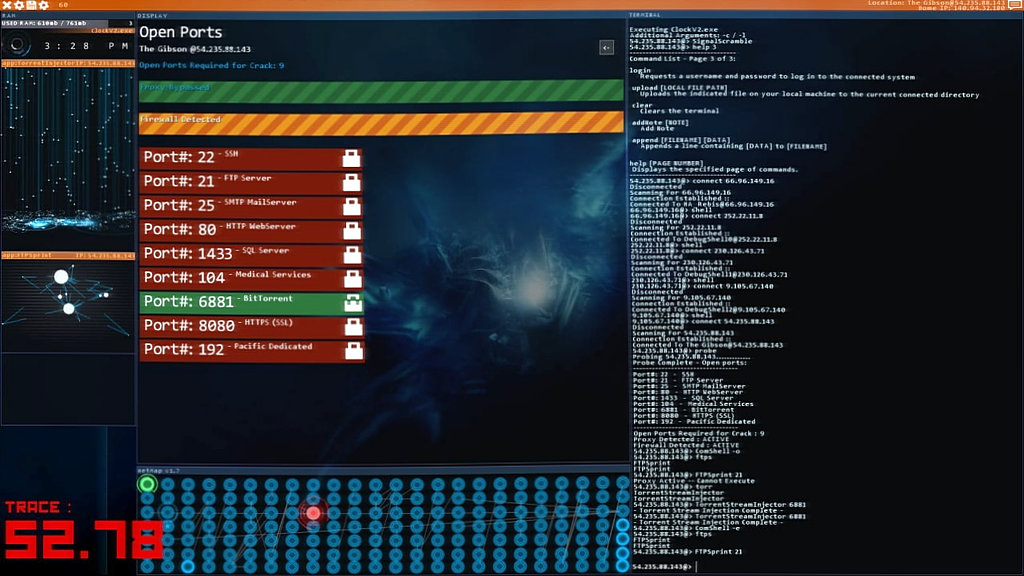Click the 'Port#: 22' label text
Screen dimensions: 1024x576
click(x=179, y=157)
